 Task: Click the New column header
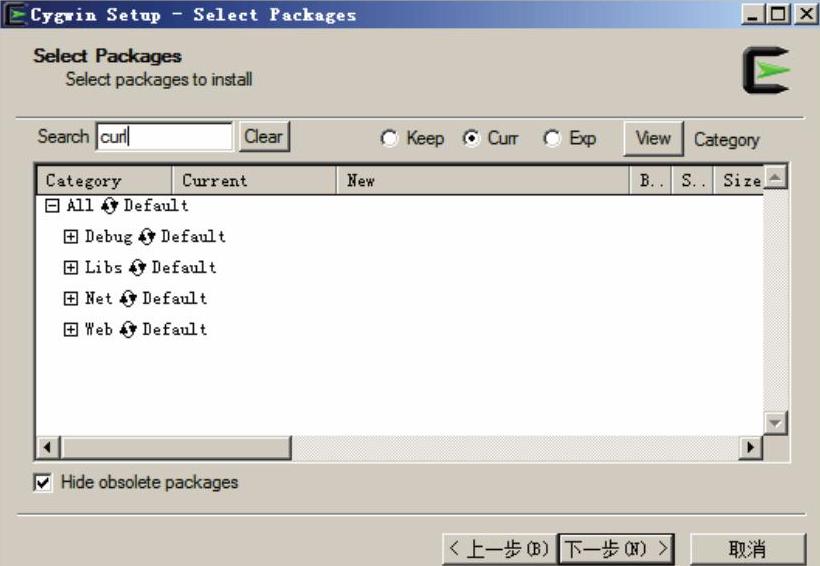tap(482, 180)
